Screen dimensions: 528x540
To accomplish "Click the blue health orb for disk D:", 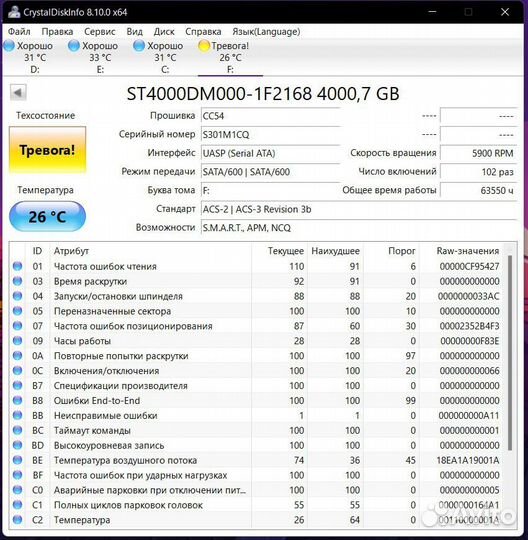I will tap(9, 46).
